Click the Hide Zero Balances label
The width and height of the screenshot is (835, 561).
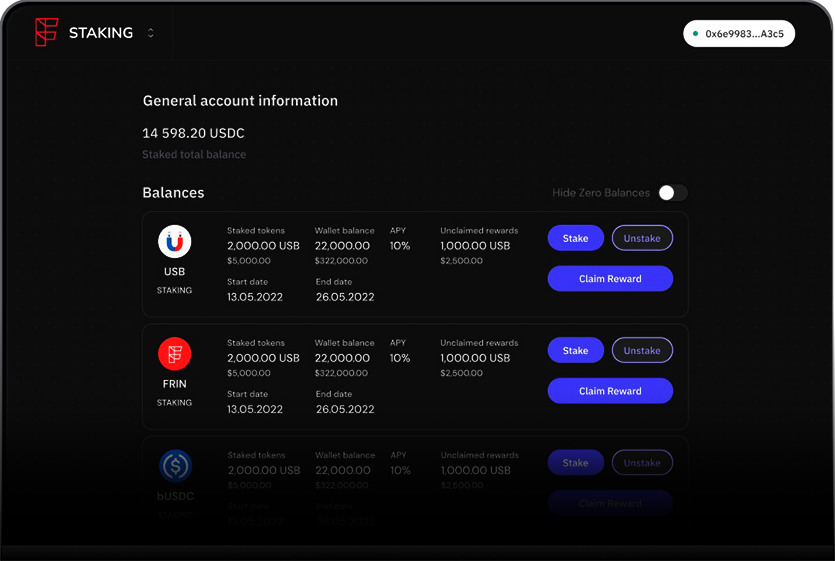[600, 193]
